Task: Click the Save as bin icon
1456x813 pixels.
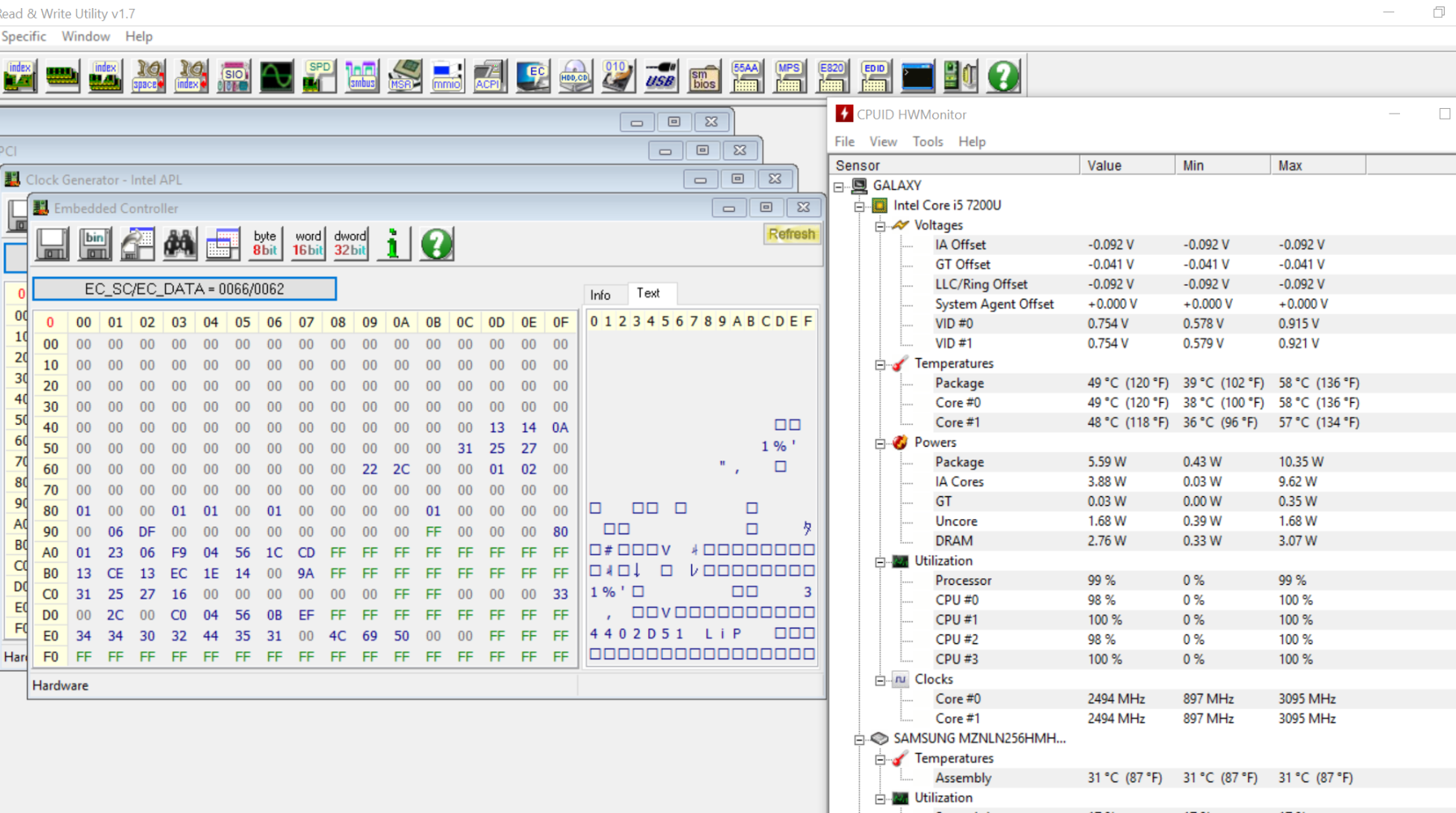Action: pyautogui.click(x=95, y=244)
